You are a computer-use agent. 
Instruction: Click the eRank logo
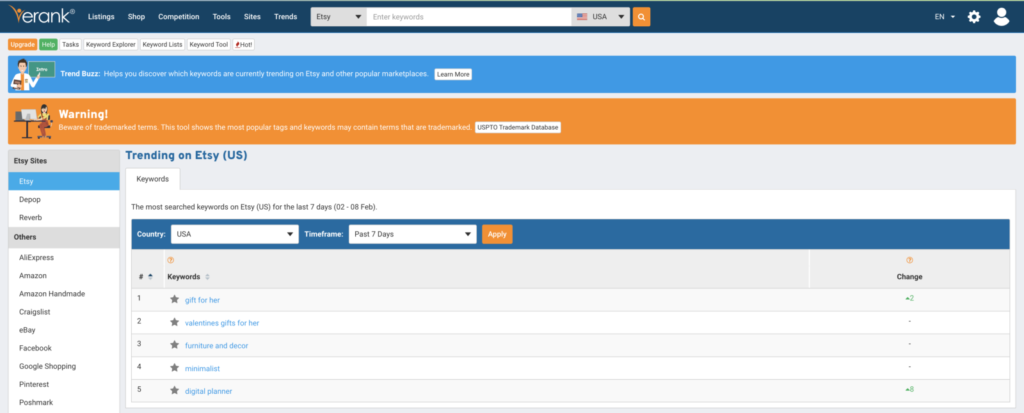pos(42,16)
